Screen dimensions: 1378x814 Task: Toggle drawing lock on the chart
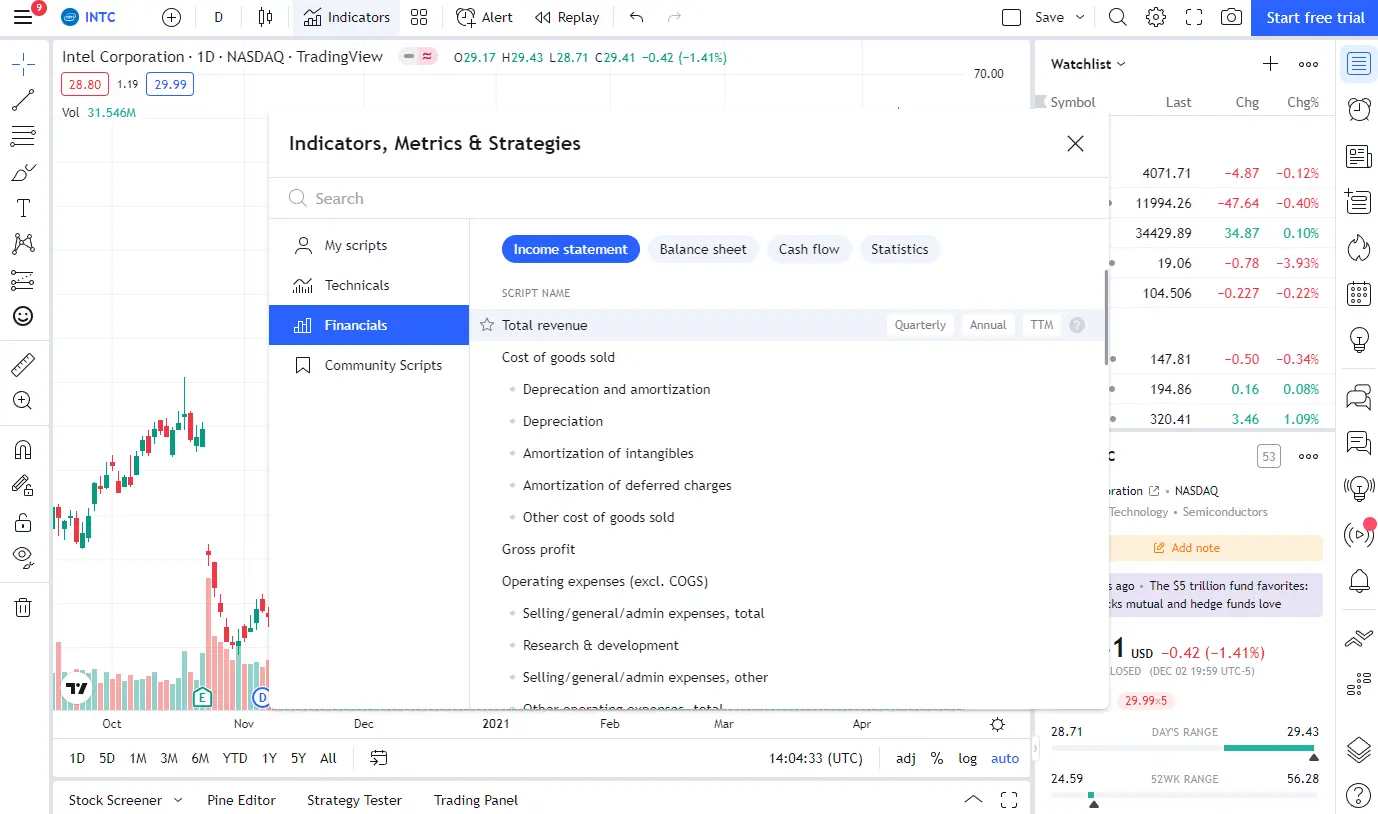[25, 521]
